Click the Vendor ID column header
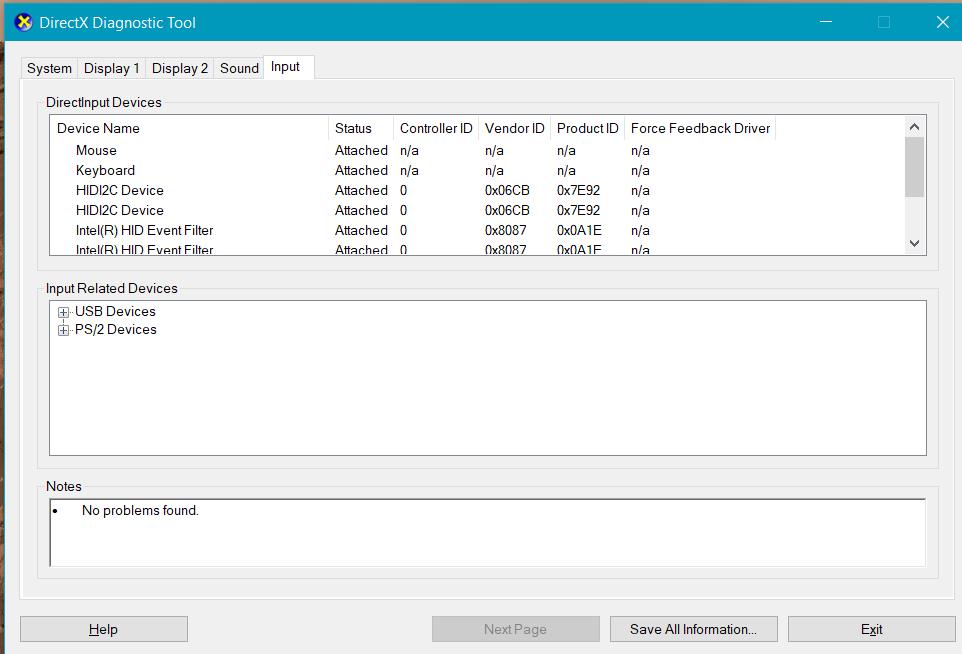 pyautogui.click(x=515, y=128)
